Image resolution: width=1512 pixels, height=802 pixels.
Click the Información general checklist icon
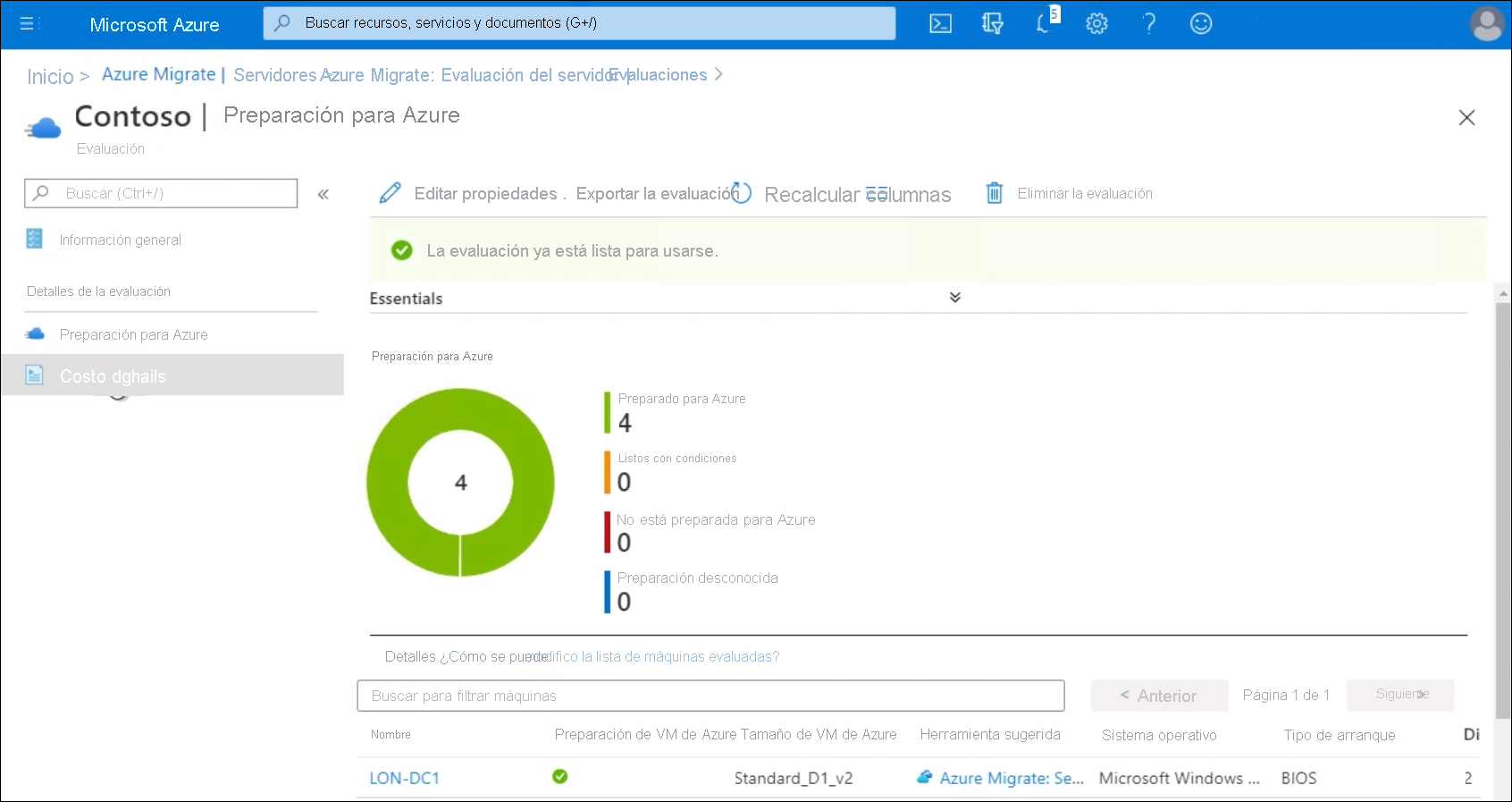(x=34, y=239)
